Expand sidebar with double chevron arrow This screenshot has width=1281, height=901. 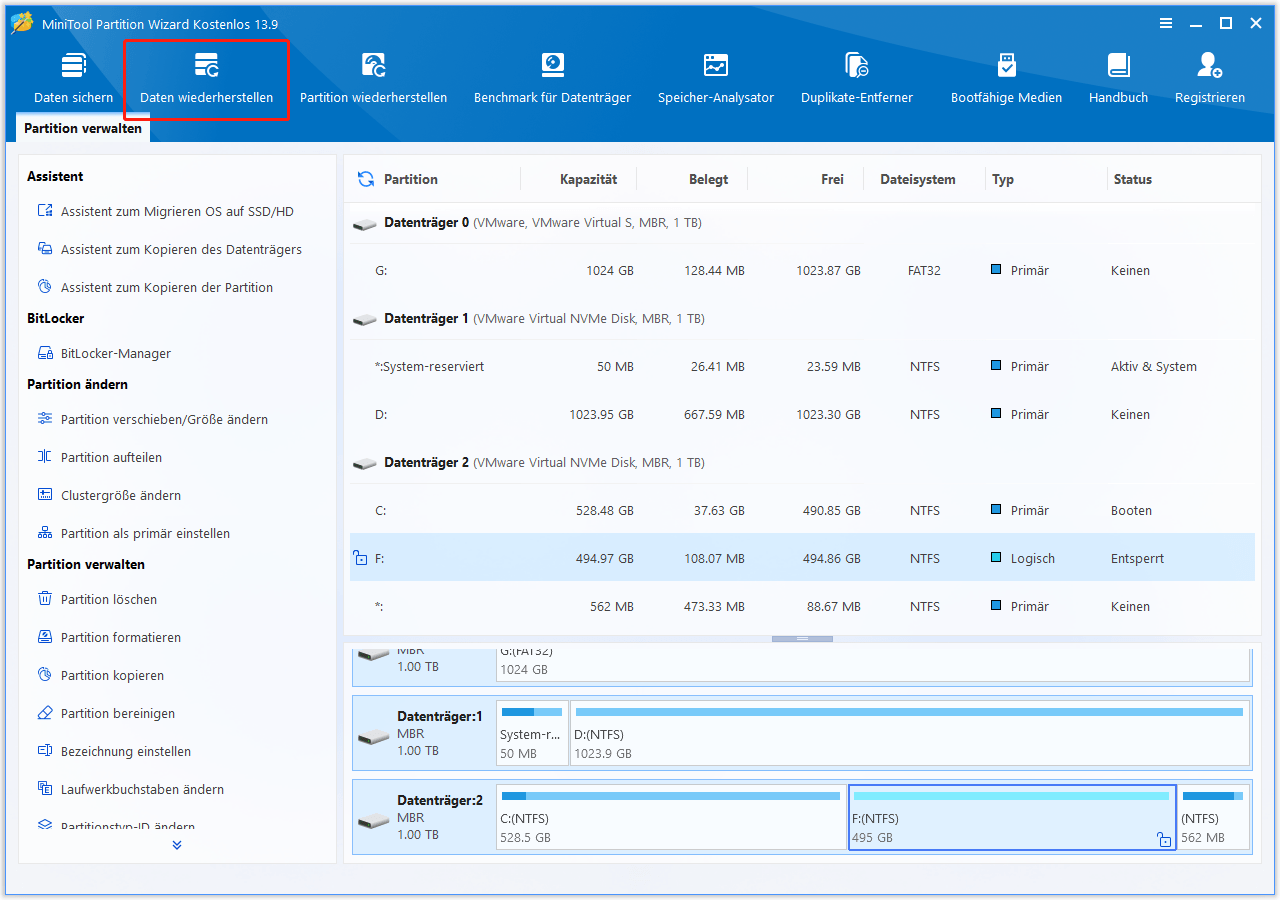point(177,845)
